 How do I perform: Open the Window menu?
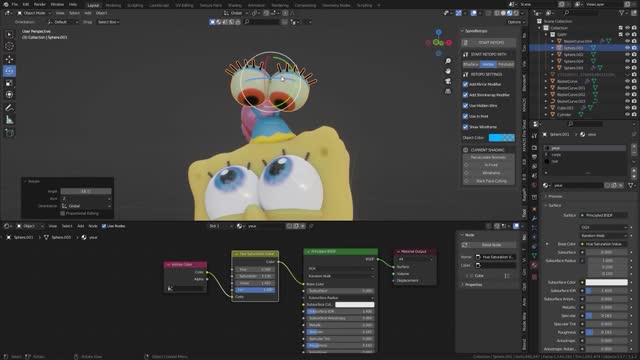[57, 4]
